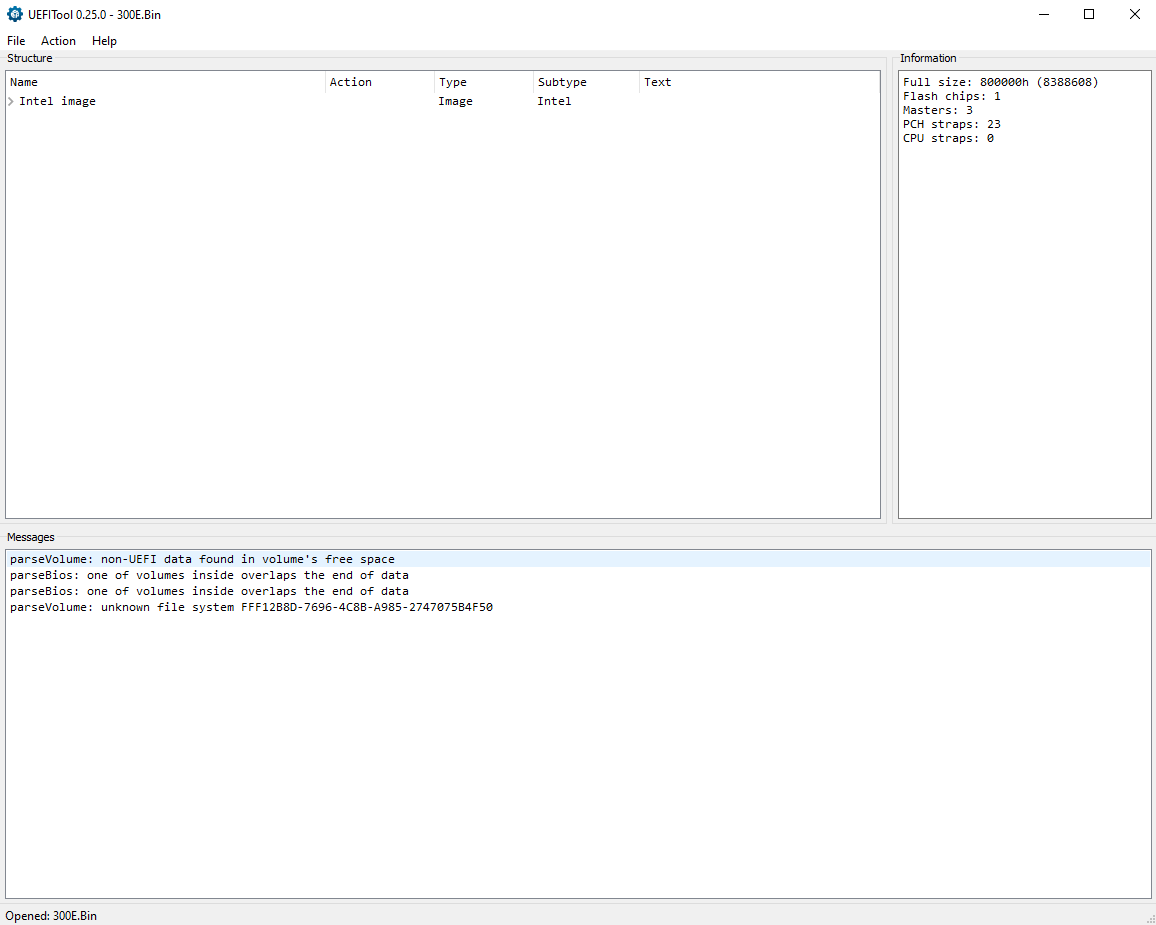Click the window resize grip in corner
The width and height of the screenshot is (1156, 925).
(1150, 919)
